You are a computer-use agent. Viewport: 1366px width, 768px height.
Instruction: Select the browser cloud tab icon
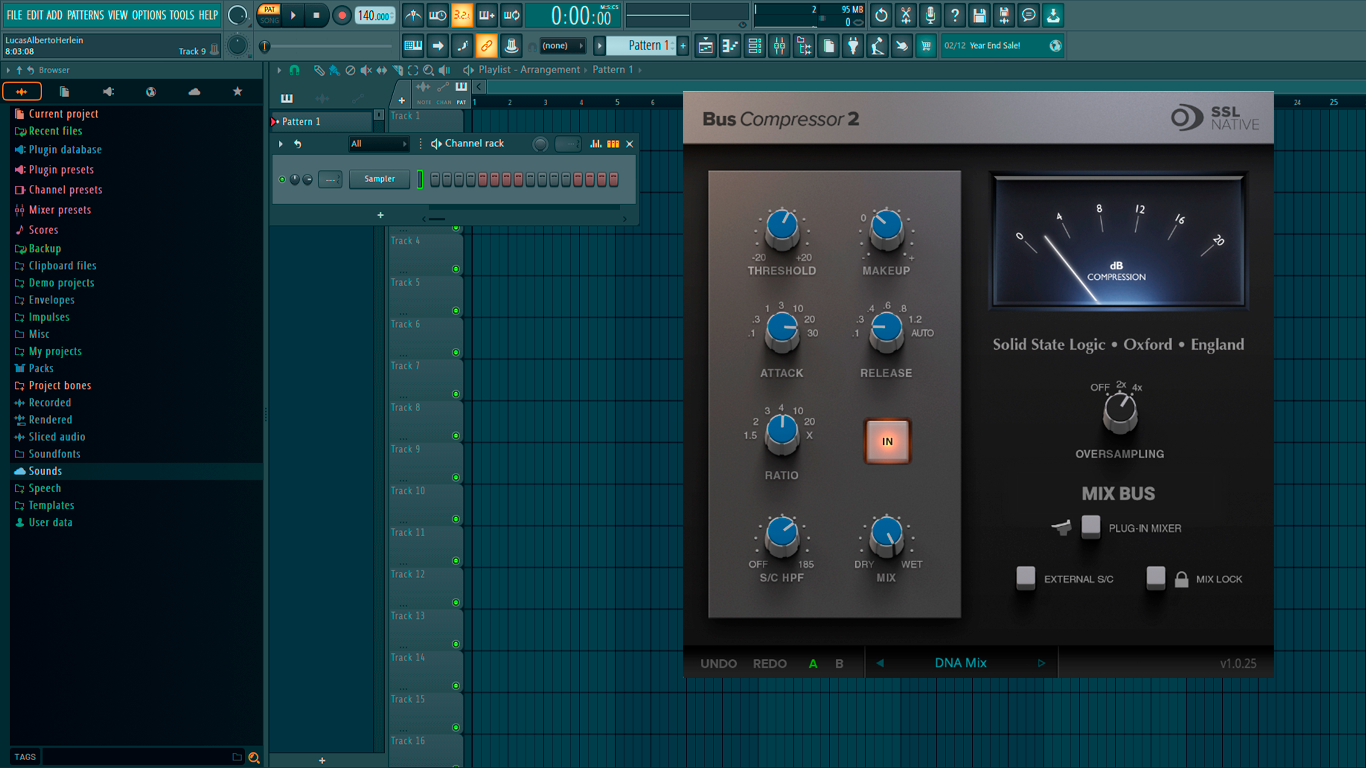pos(194,91)
